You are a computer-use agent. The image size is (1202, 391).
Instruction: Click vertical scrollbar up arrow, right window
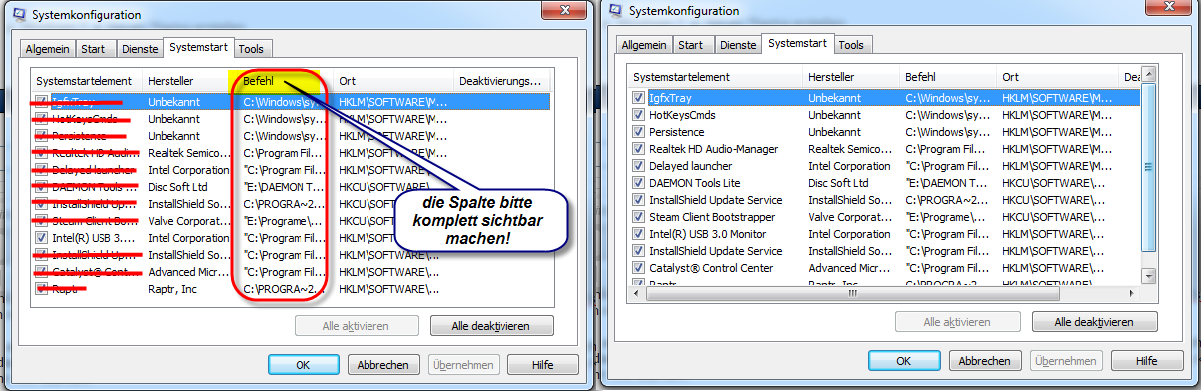point(1149,76)
